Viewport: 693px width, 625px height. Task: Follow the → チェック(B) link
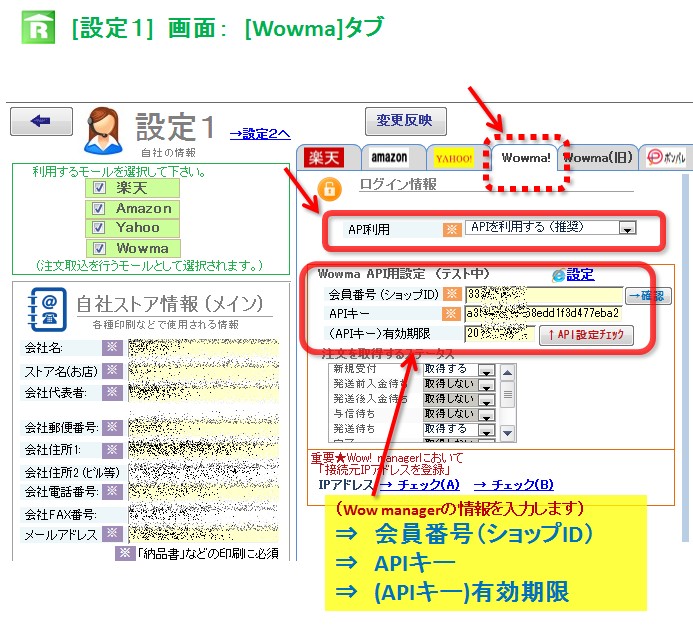514,485
